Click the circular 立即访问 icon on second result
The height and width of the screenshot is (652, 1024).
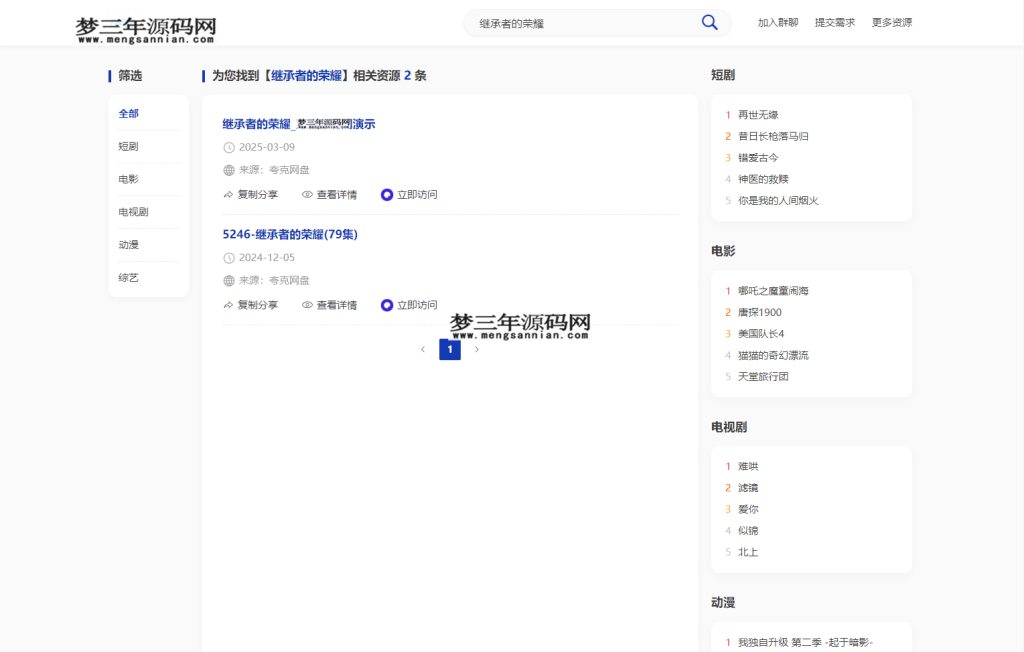point(386,304)
